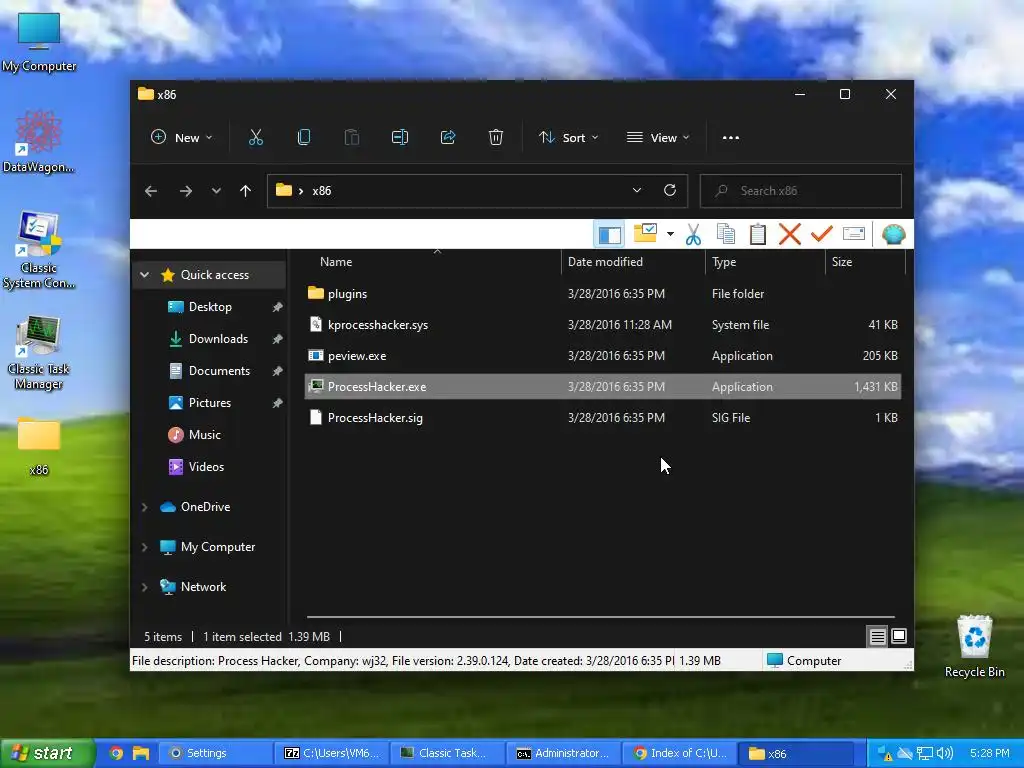Switch to Index of C:\U... Chrome taskbar button
The image size is (1024, 768).
click(679, 754)
